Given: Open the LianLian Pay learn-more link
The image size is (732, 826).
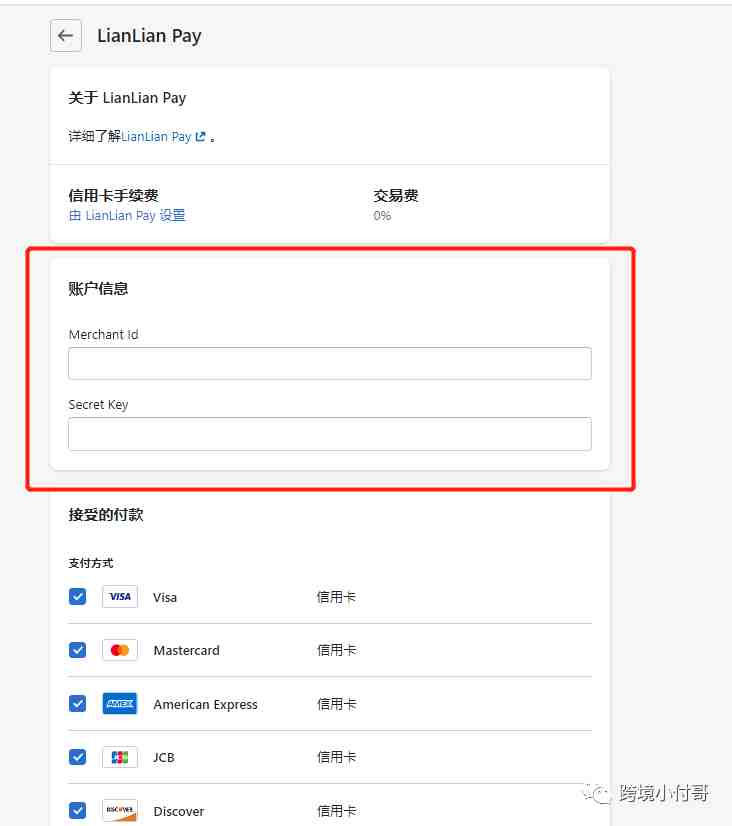Looking at the screenshot, I should point(163,136).
